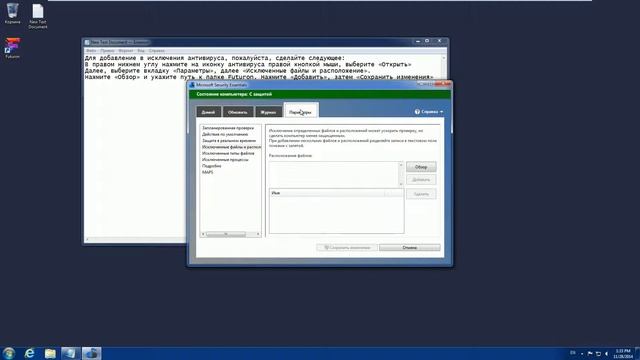
Task: Click Notepad title bar document icon
Action: coord(87,42)
